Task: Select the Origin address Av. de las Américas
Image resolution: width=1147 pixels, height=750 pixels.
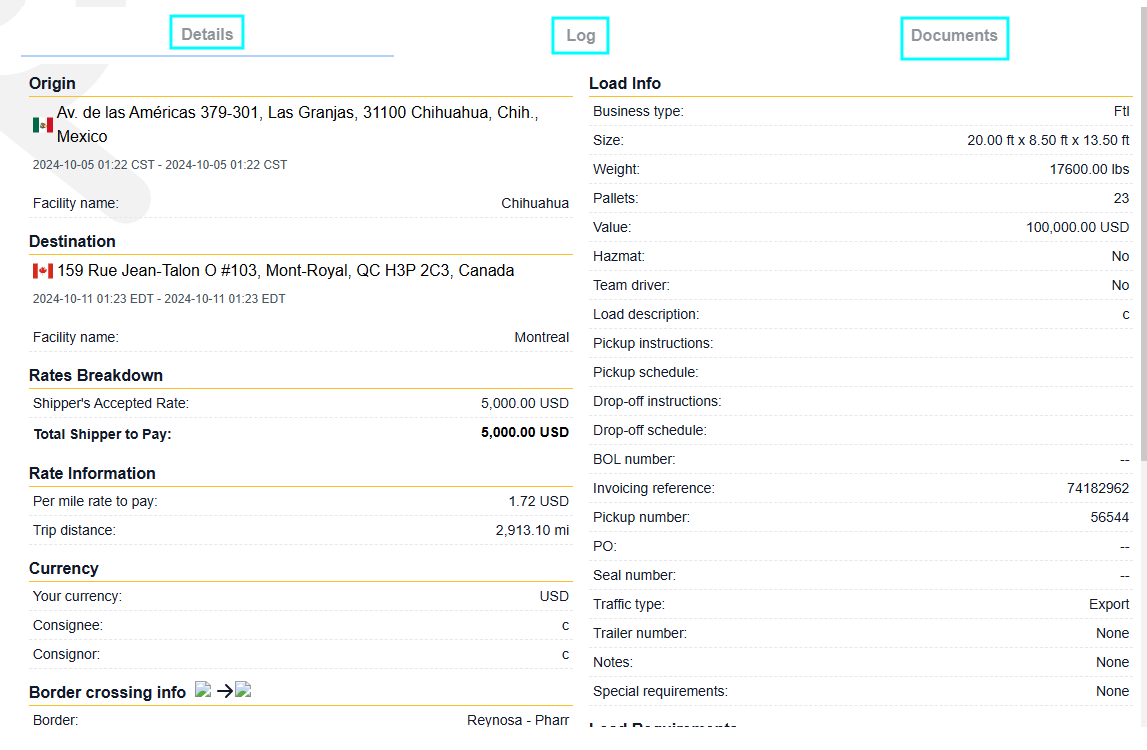Action: point(298,124)
